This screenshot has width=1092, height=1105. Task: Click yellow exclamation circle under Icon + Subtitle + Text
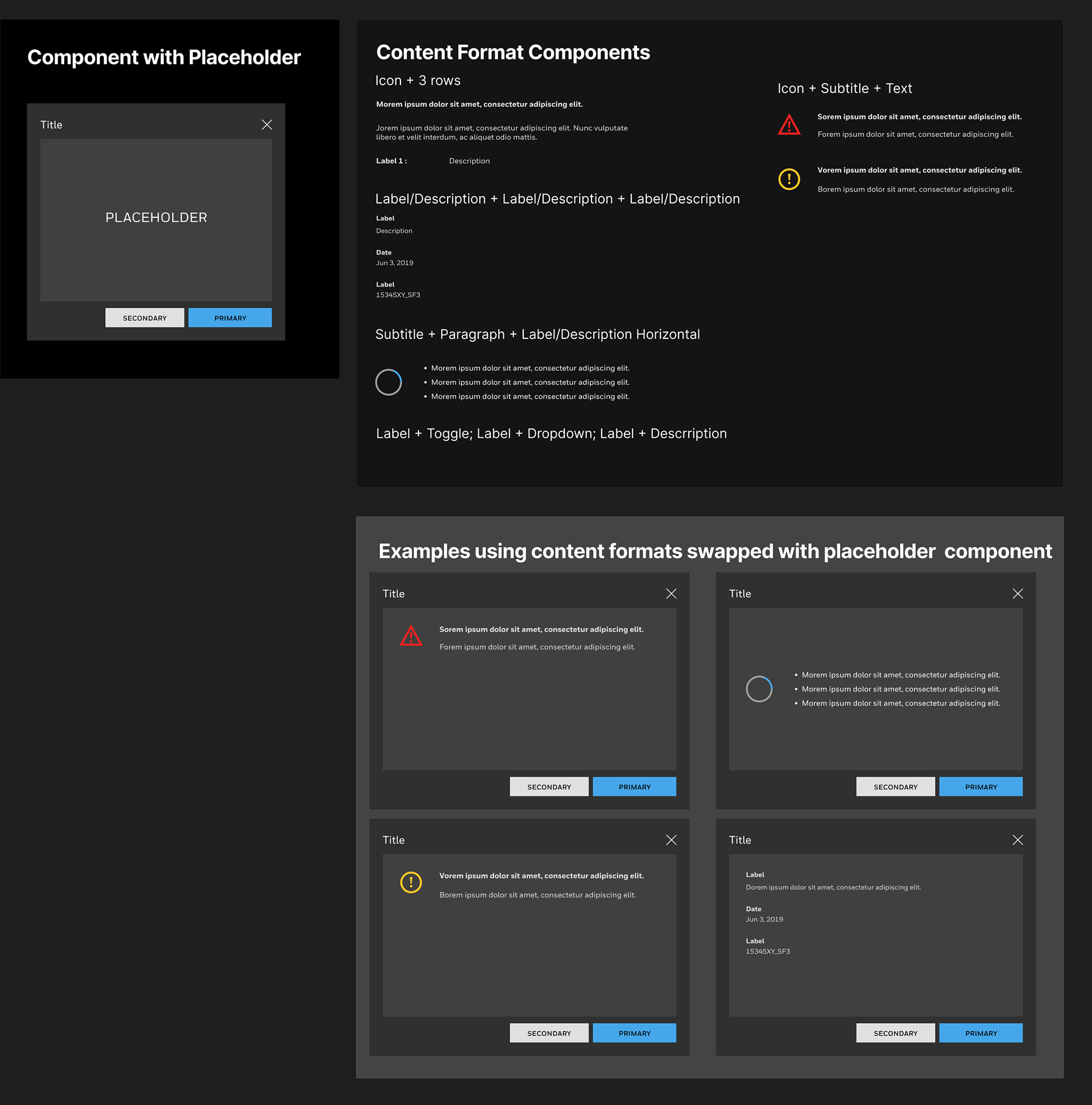(x=789, y=179)
